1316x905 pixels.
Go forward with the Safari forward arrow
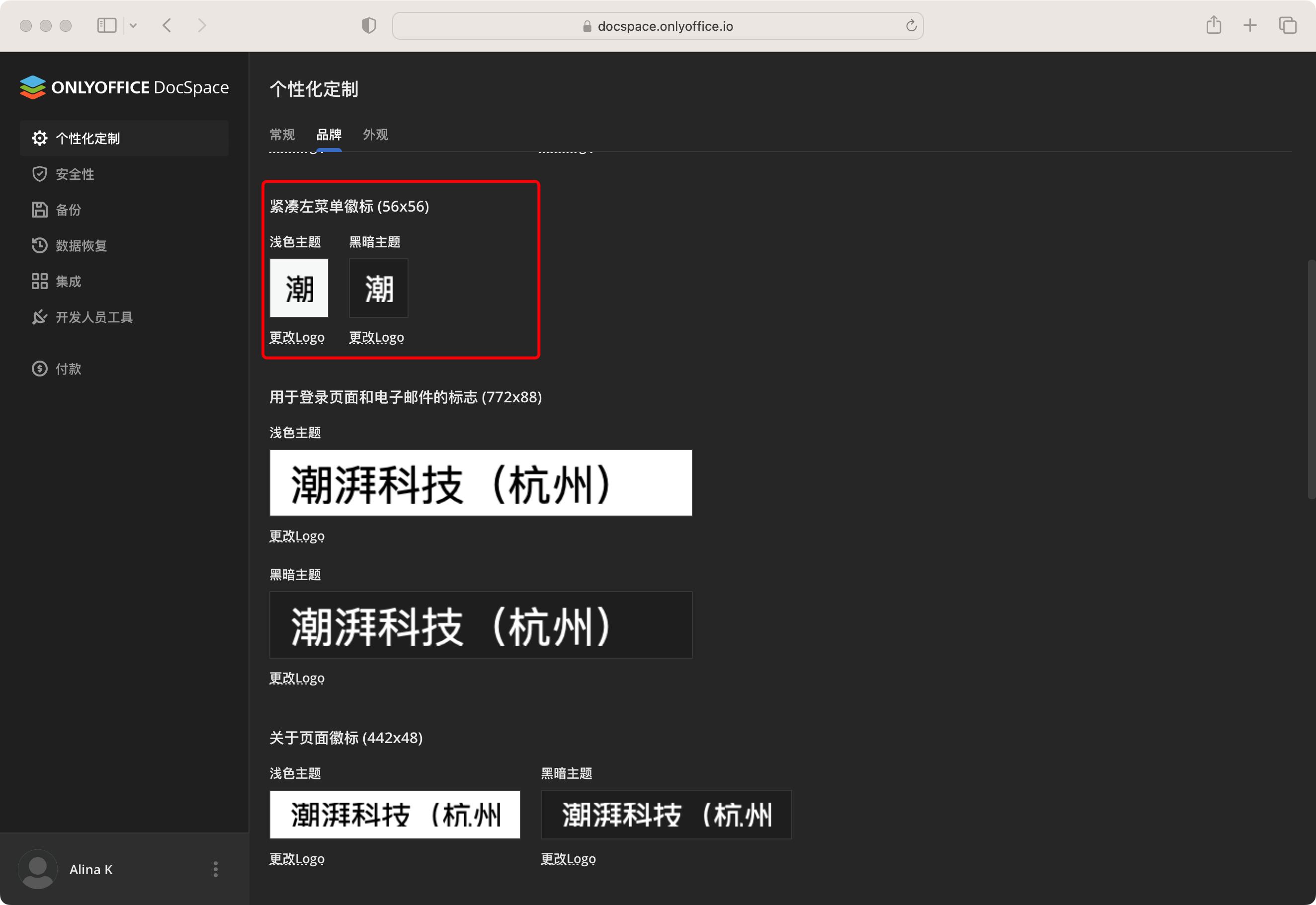202,25
